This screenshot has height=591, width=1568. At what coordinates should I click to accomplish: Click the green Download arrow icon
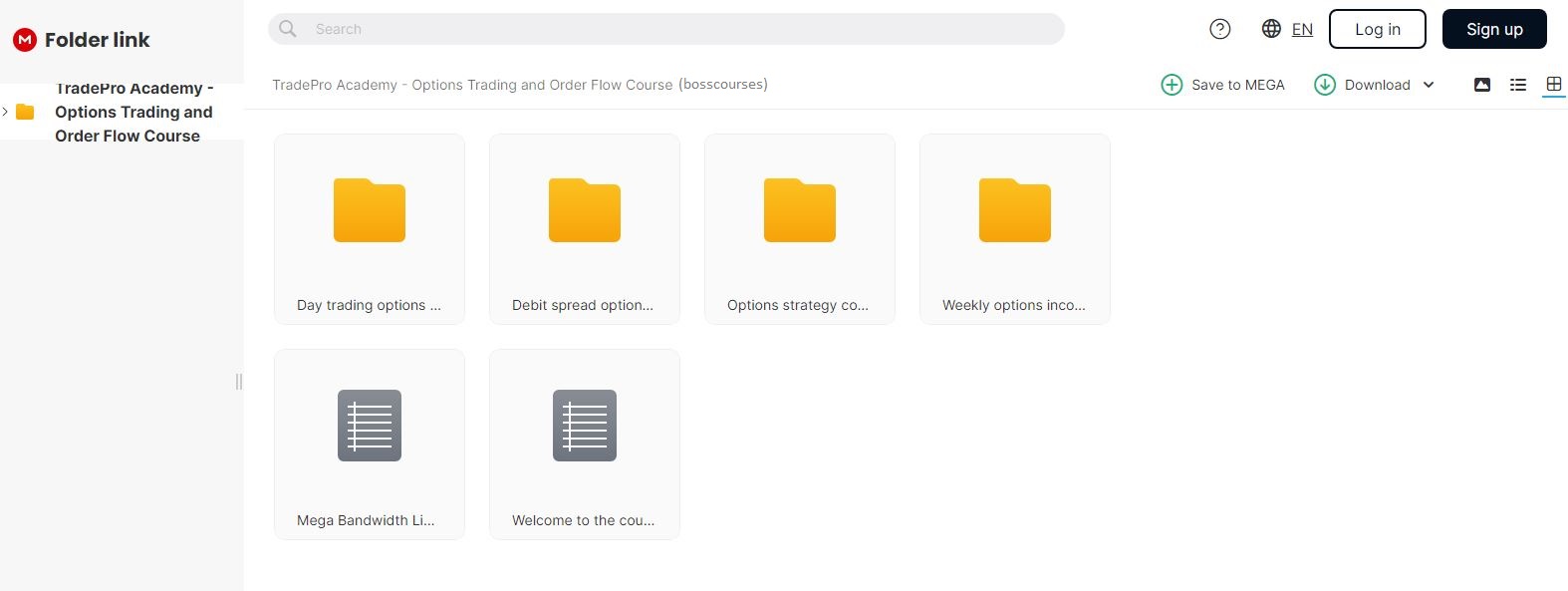[x=1325, y=85]
